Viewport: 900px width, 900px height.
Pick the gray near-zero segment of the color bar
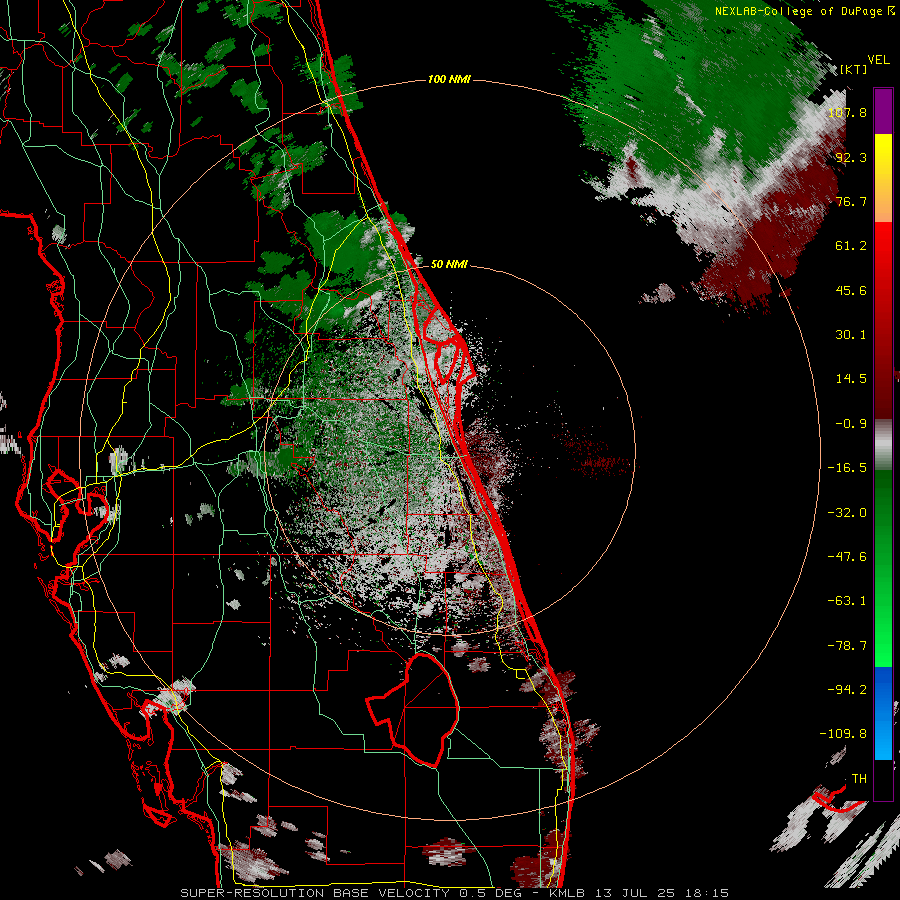[883, 444]
